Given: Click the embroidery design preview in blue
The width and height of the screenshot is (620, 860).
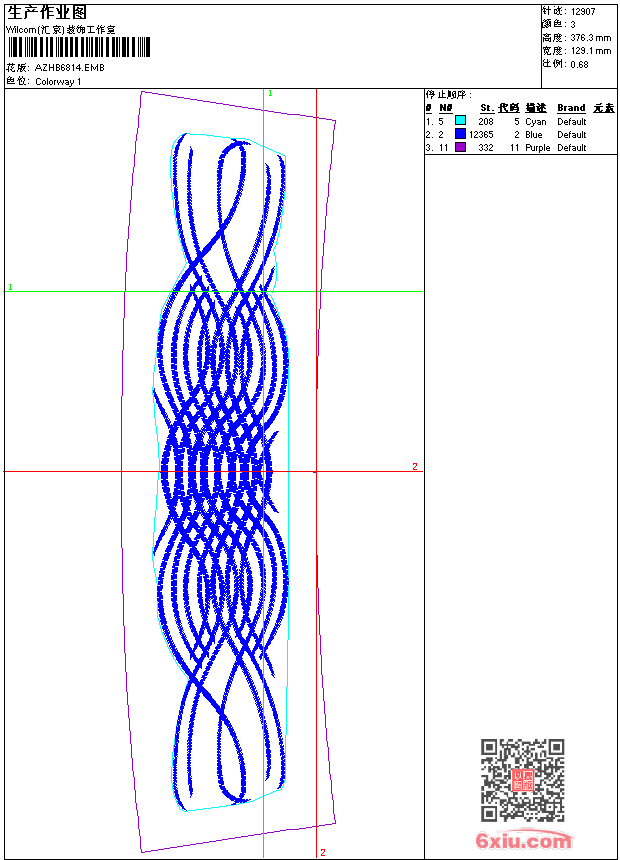Looking at the screenshot, I should click(x=221, y=471).
